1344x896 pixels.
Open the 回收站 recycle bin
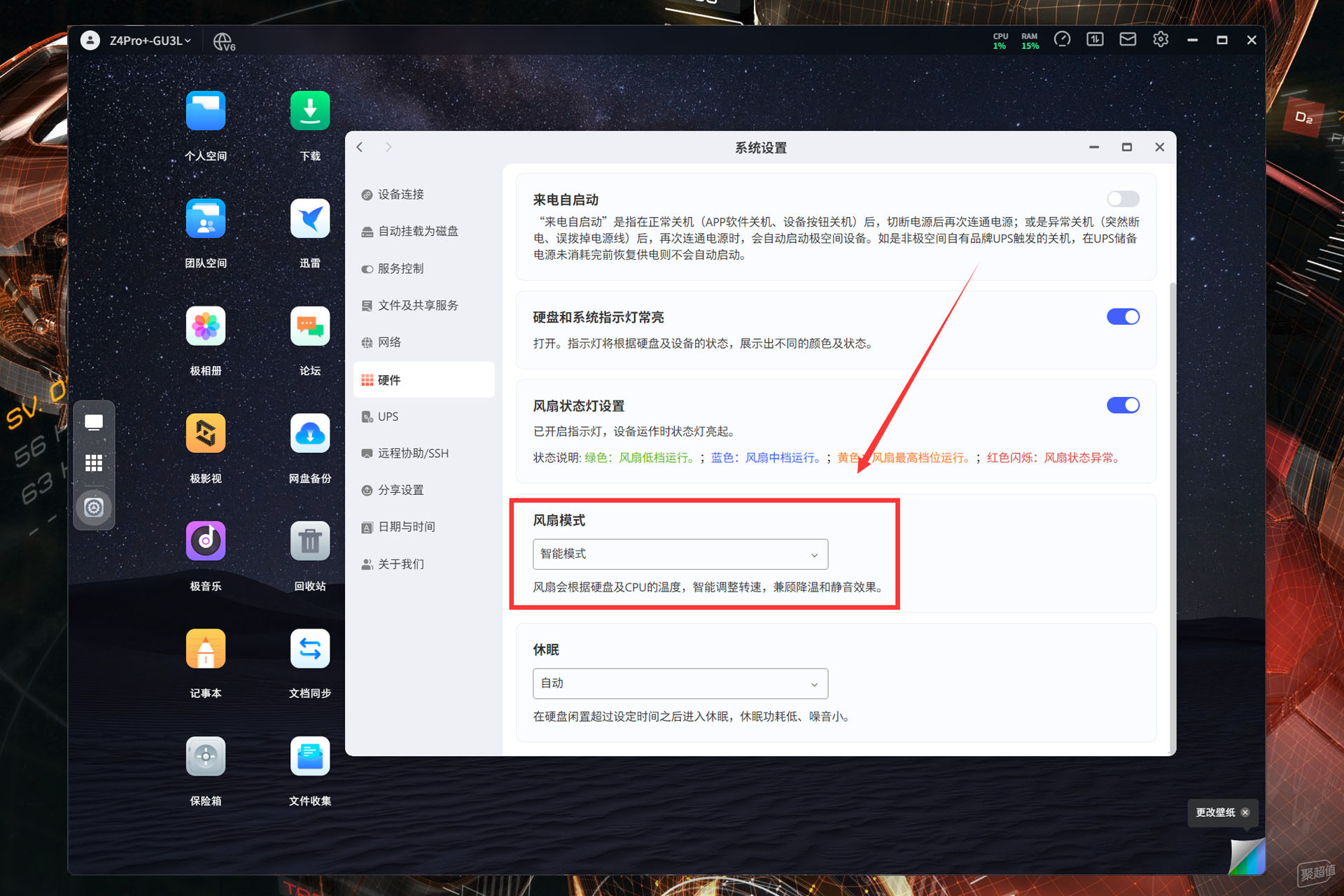point(310,541)
